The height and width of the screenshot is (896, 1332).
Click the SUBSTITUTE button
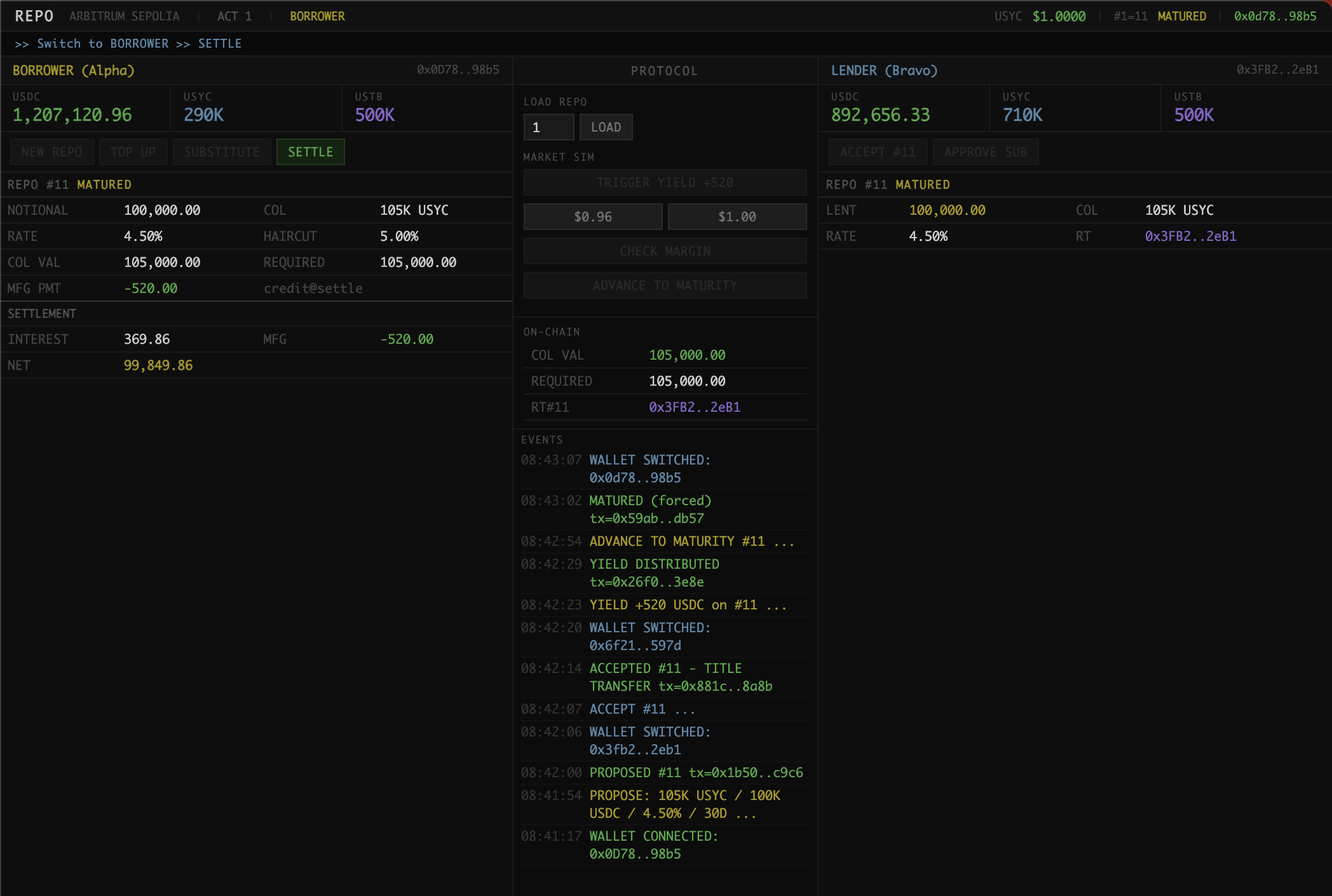coord(222,152)
